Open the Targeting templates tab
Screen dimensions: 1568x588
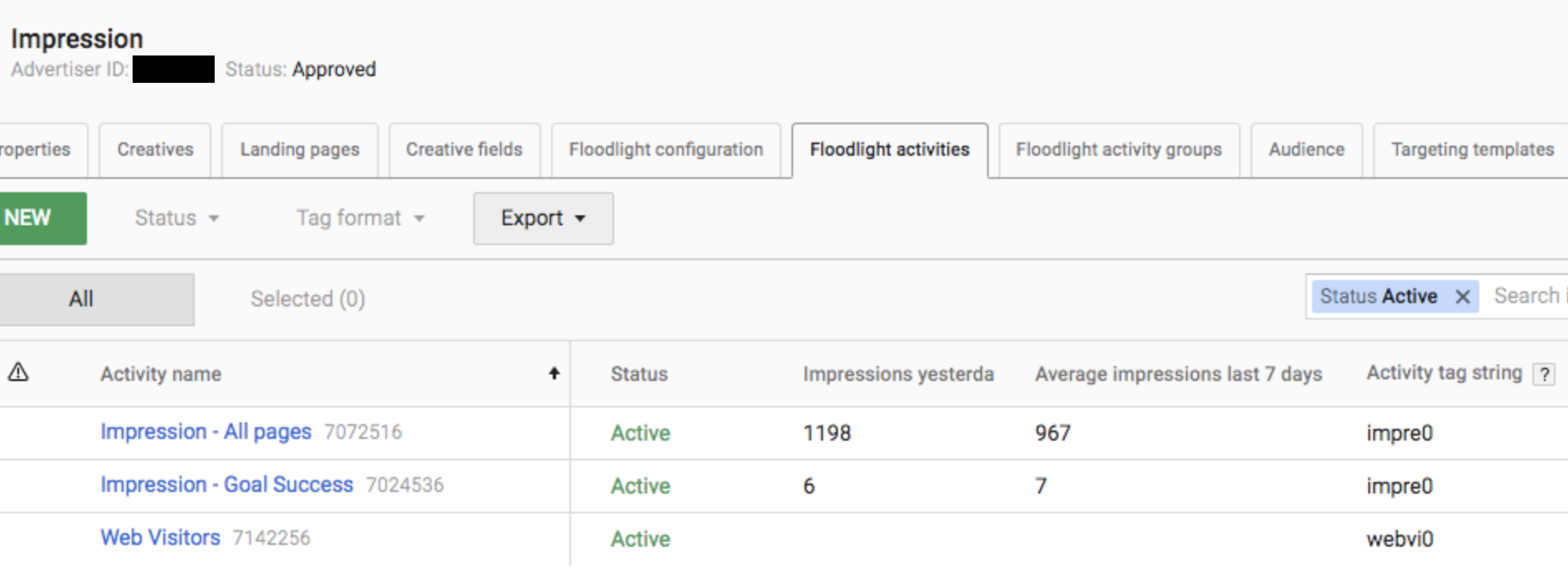[1471, 150]
